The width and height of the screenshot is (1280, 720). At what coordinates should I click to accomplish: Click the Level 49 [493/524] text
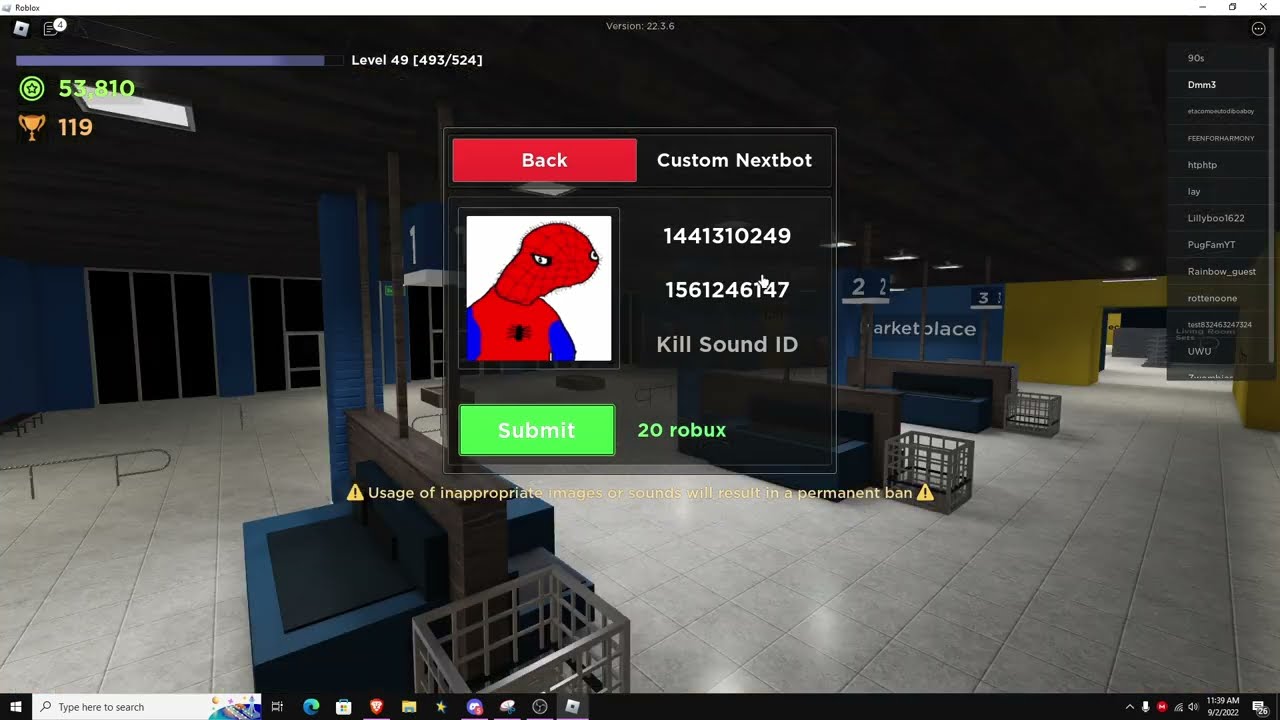(417, 60)
